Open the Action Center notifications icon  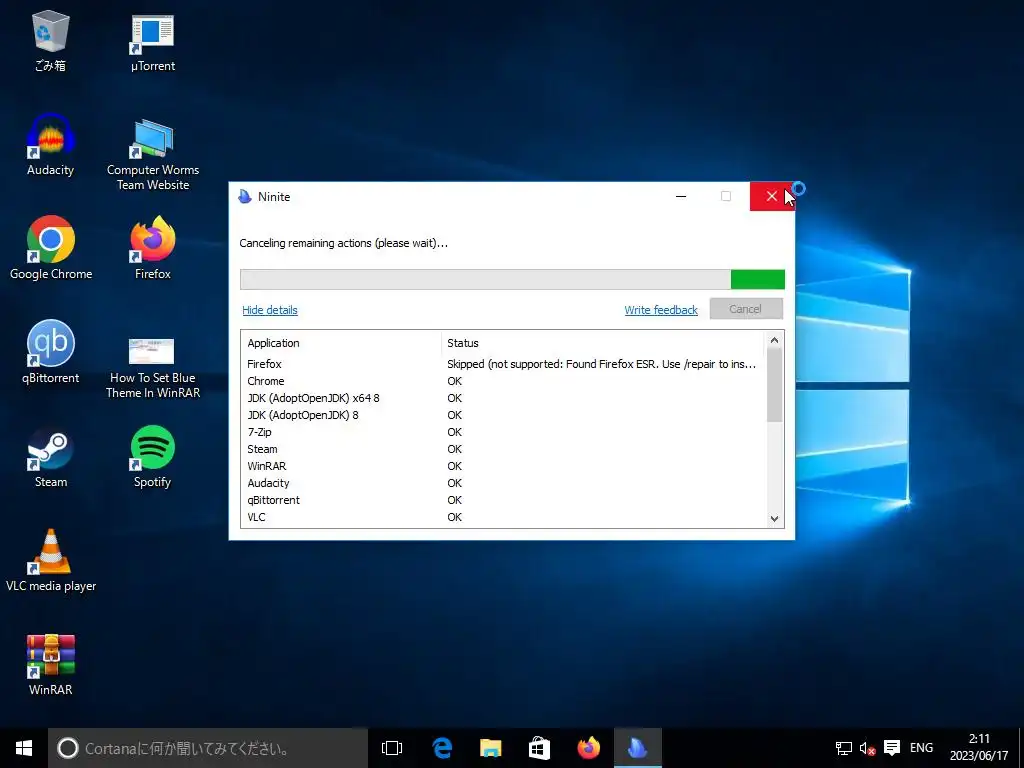[x=892, y=748]
